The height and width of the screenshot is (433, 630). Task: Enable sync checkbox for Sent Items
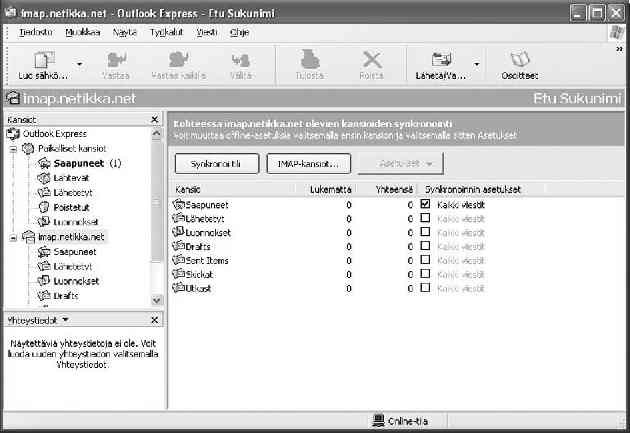pos(425,260)
